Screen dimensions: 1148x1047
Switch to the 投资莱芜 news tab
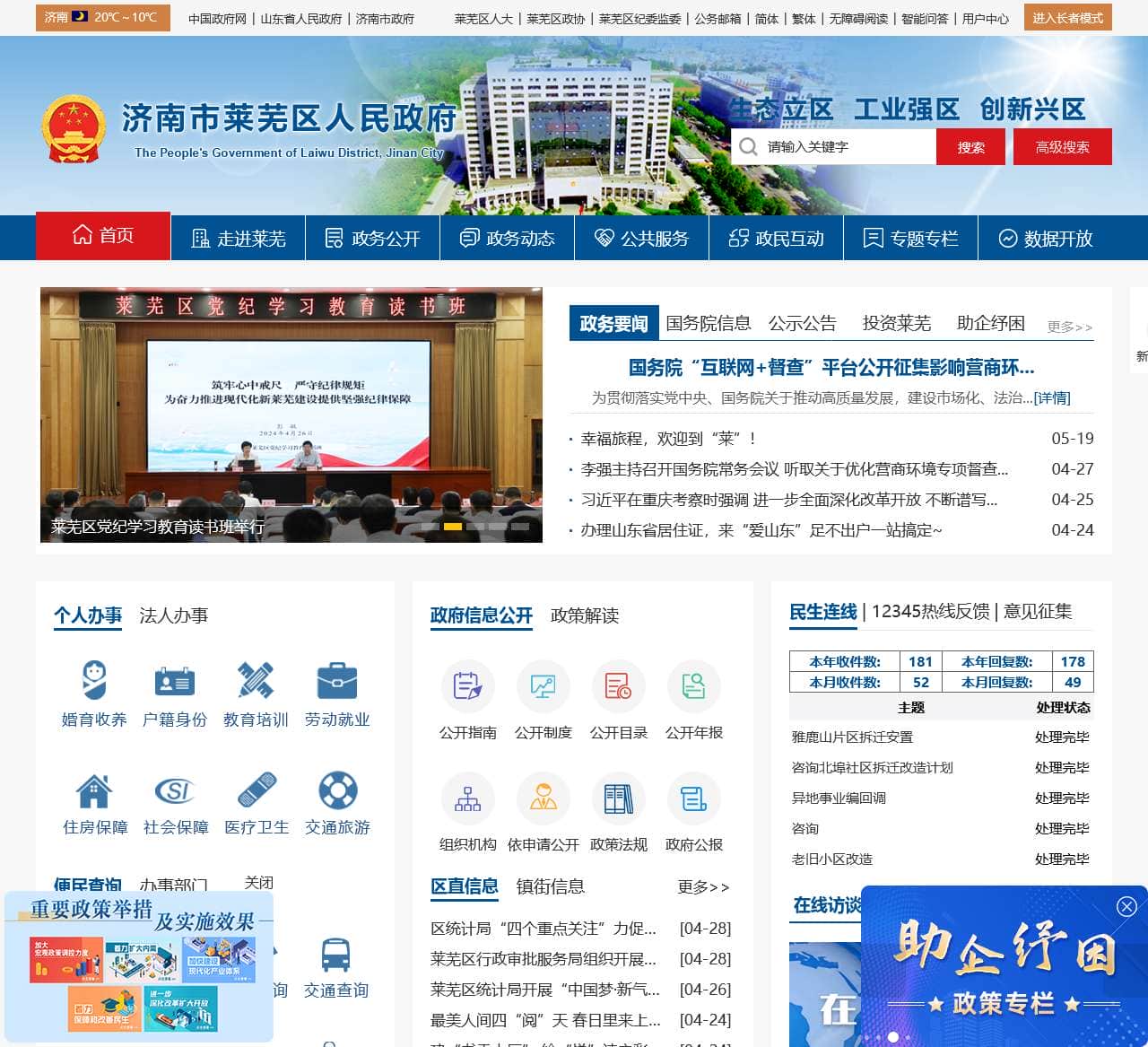(897, 323)
